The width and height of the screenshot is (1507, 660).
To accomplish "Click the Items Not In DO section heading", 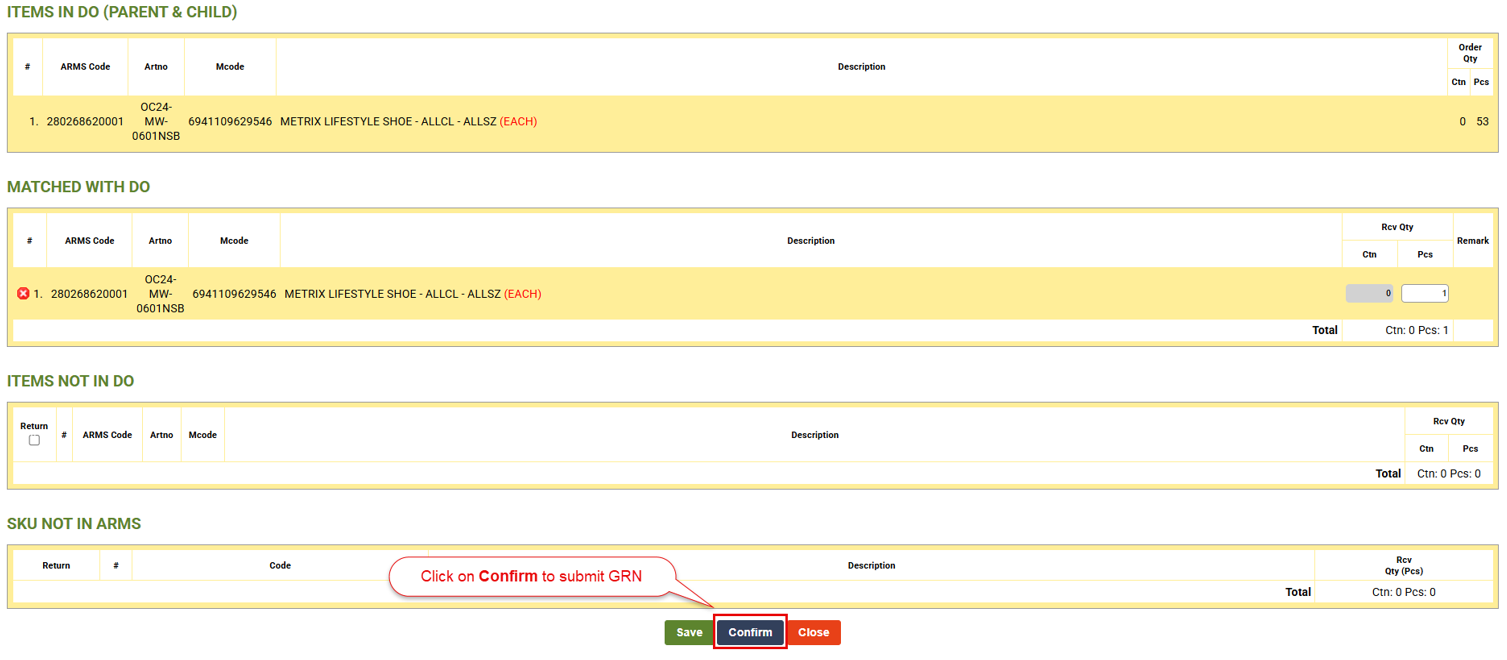I will click(x=71, y=381).
